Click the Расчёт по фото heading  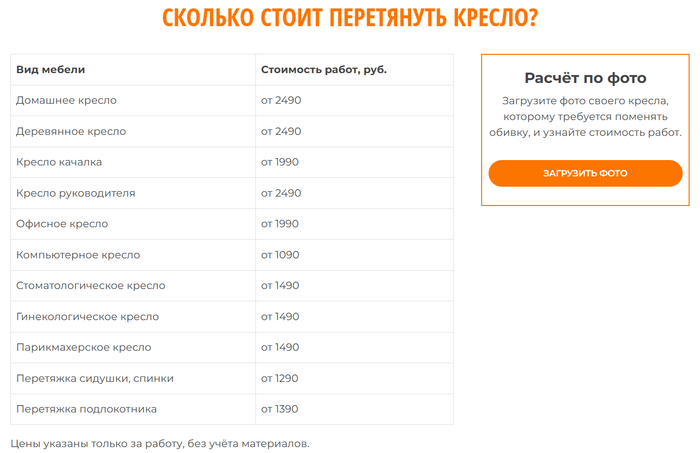point(585,78)
